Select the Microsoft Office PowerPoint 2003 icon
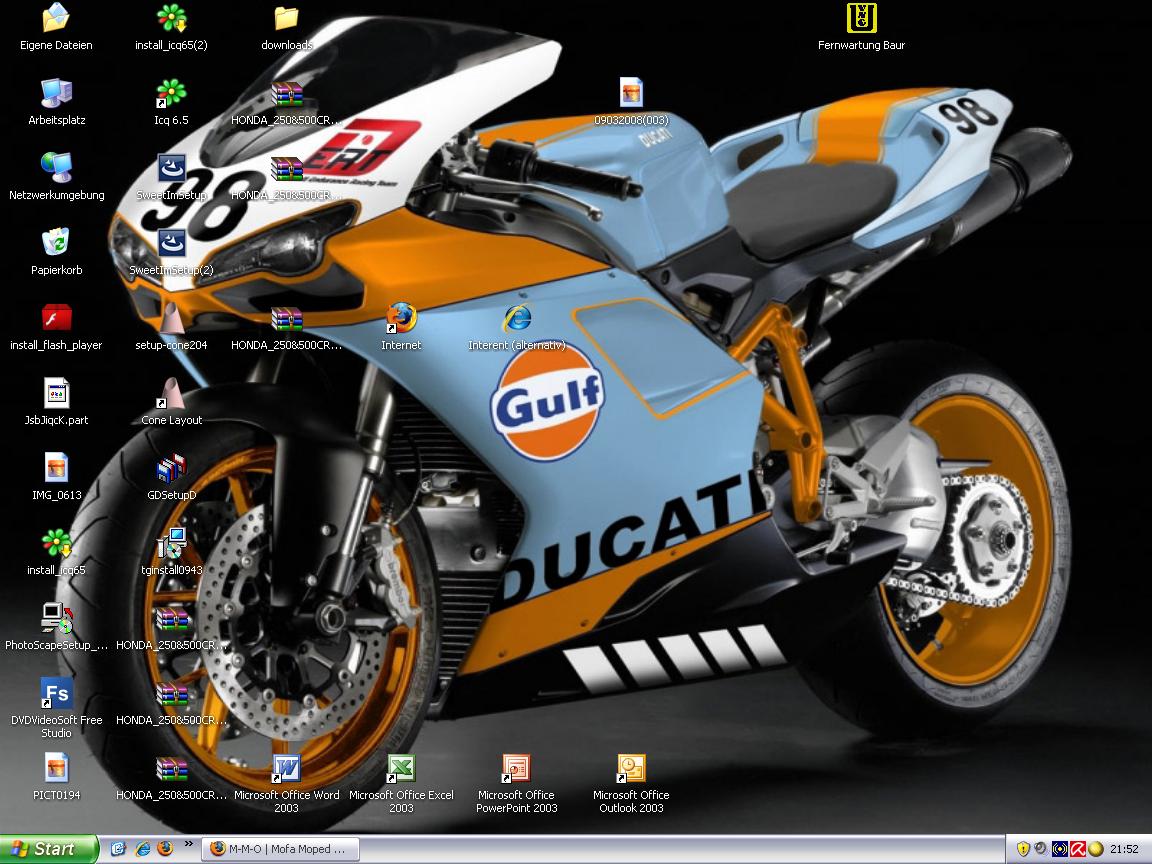1152x864 pixels. pyautogui.click(x=516, y=769)
